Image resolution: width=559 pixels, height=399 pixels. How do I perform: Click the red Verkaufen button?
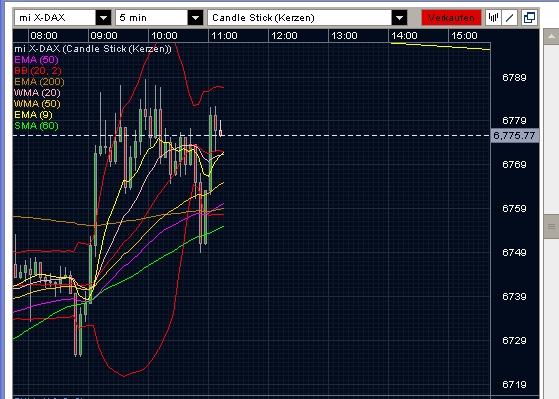451,17
